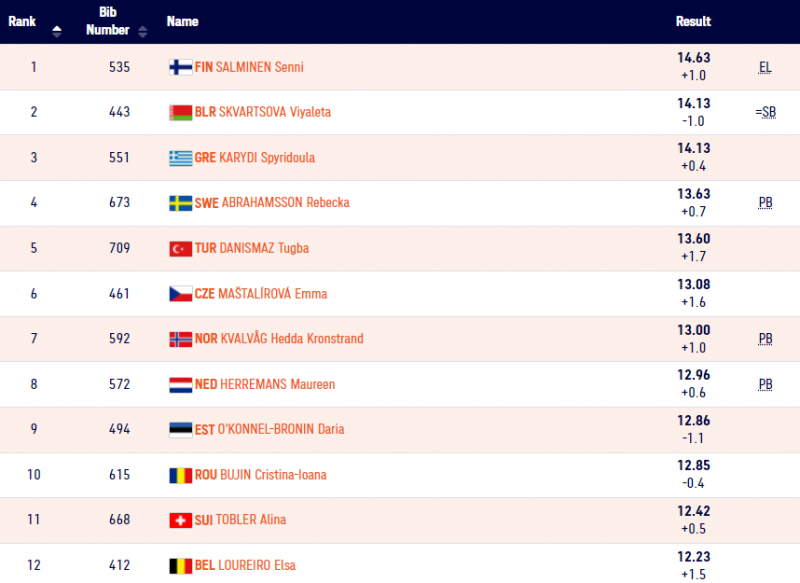Click the Netherlands flag icon
The image size is (800, 583).
click(x=180, y=384)
